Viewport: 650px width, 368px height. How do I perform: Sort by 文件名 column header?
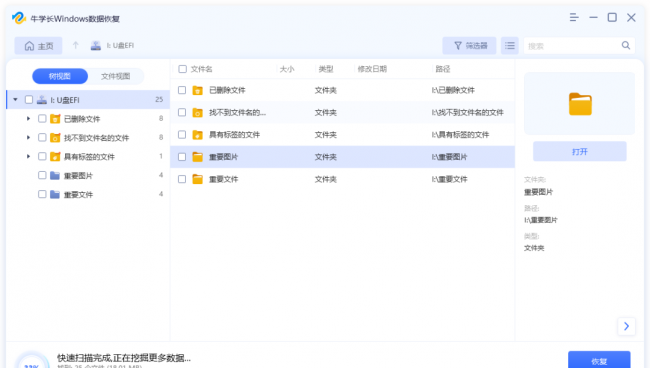(x=201, y=69)
